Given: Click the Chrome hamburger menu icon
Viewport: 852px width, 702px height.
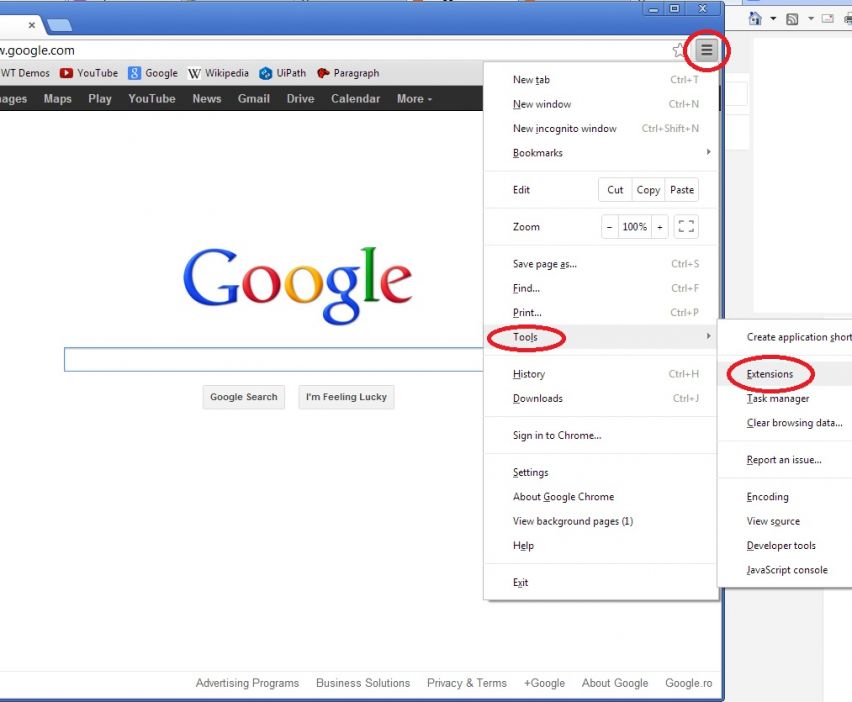Looking at the screenshot, I should (x=707, y=50).
